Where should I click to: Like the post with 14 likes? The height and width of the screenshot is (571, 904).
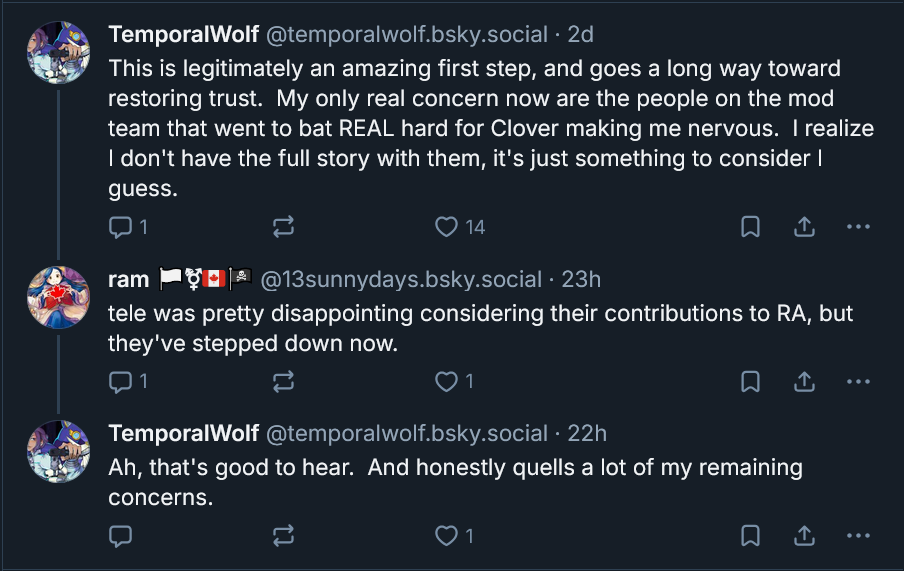(447, 227)
